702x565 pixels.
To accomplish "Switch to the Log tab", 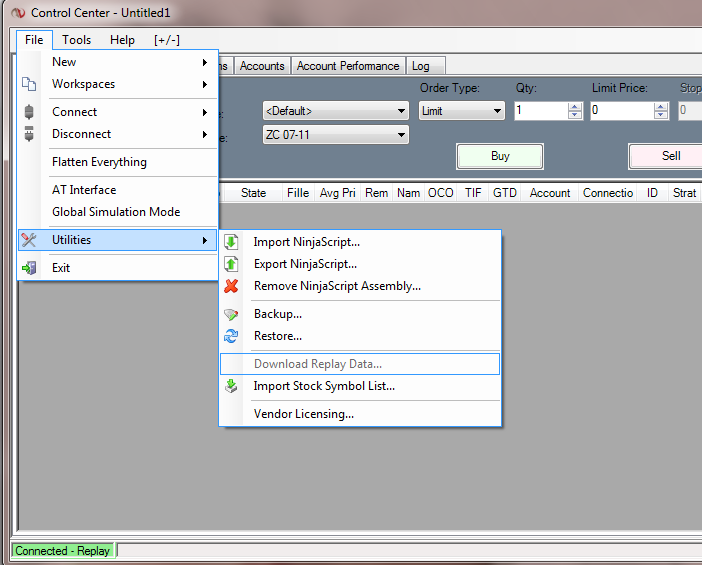I will (x=426, y=66).
